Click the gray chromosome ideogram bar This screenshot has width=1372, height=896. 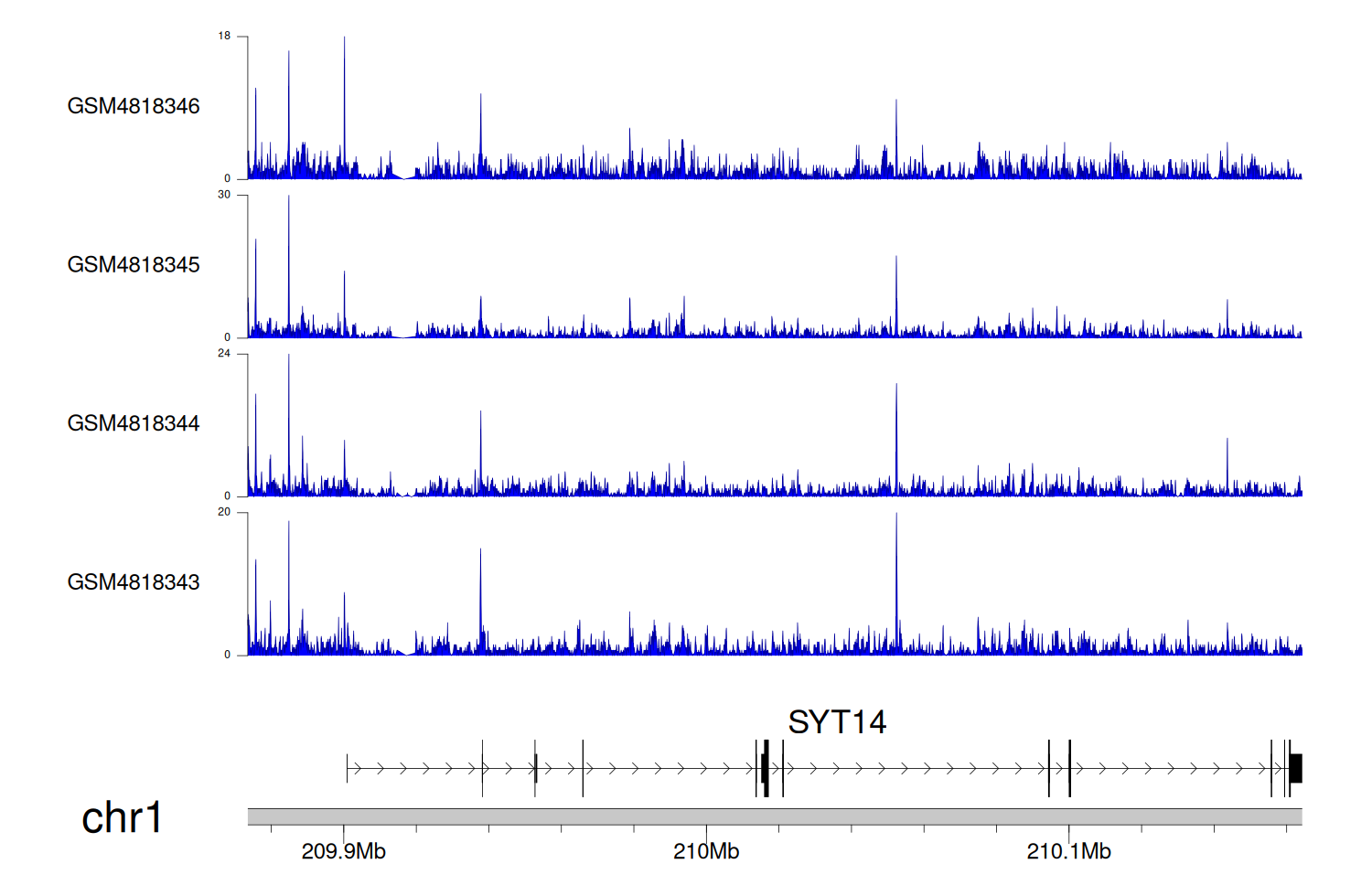coord(775,816)
